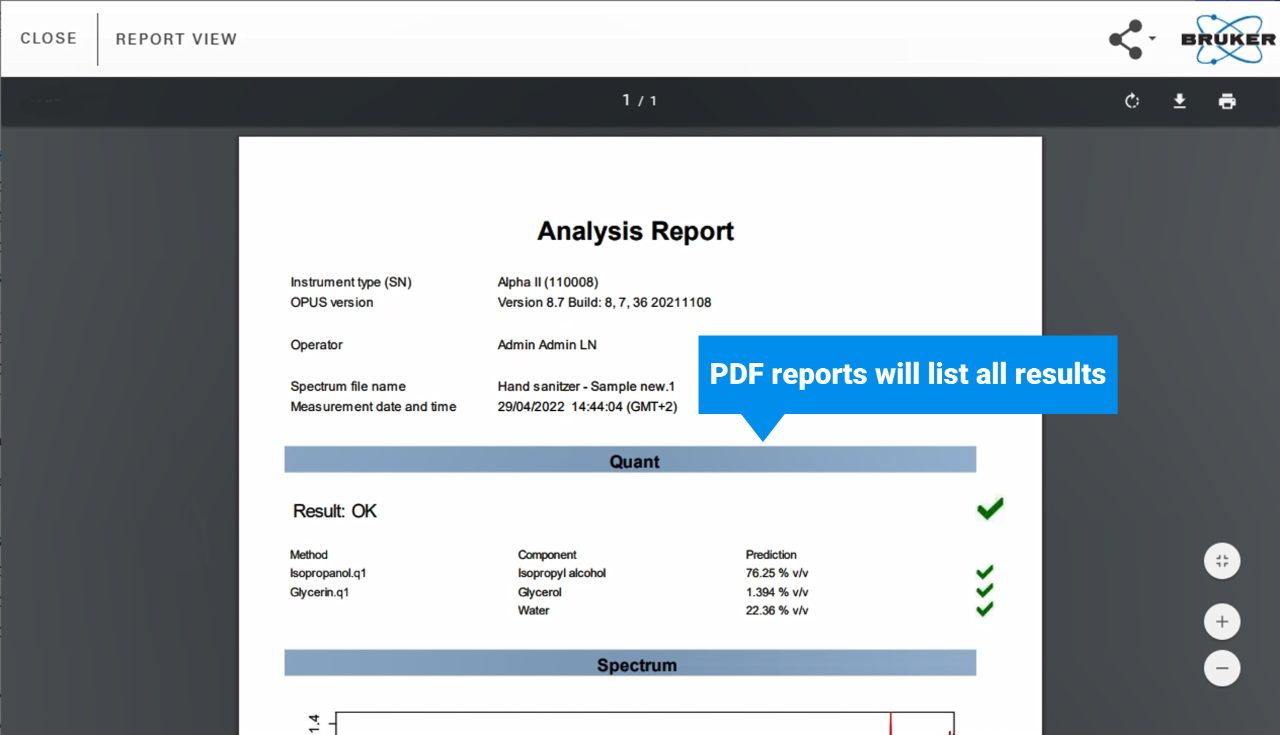The height and width of the screenshot is (735, 1280).
Task: Click the page number field
Action: [x=627, y=100]
